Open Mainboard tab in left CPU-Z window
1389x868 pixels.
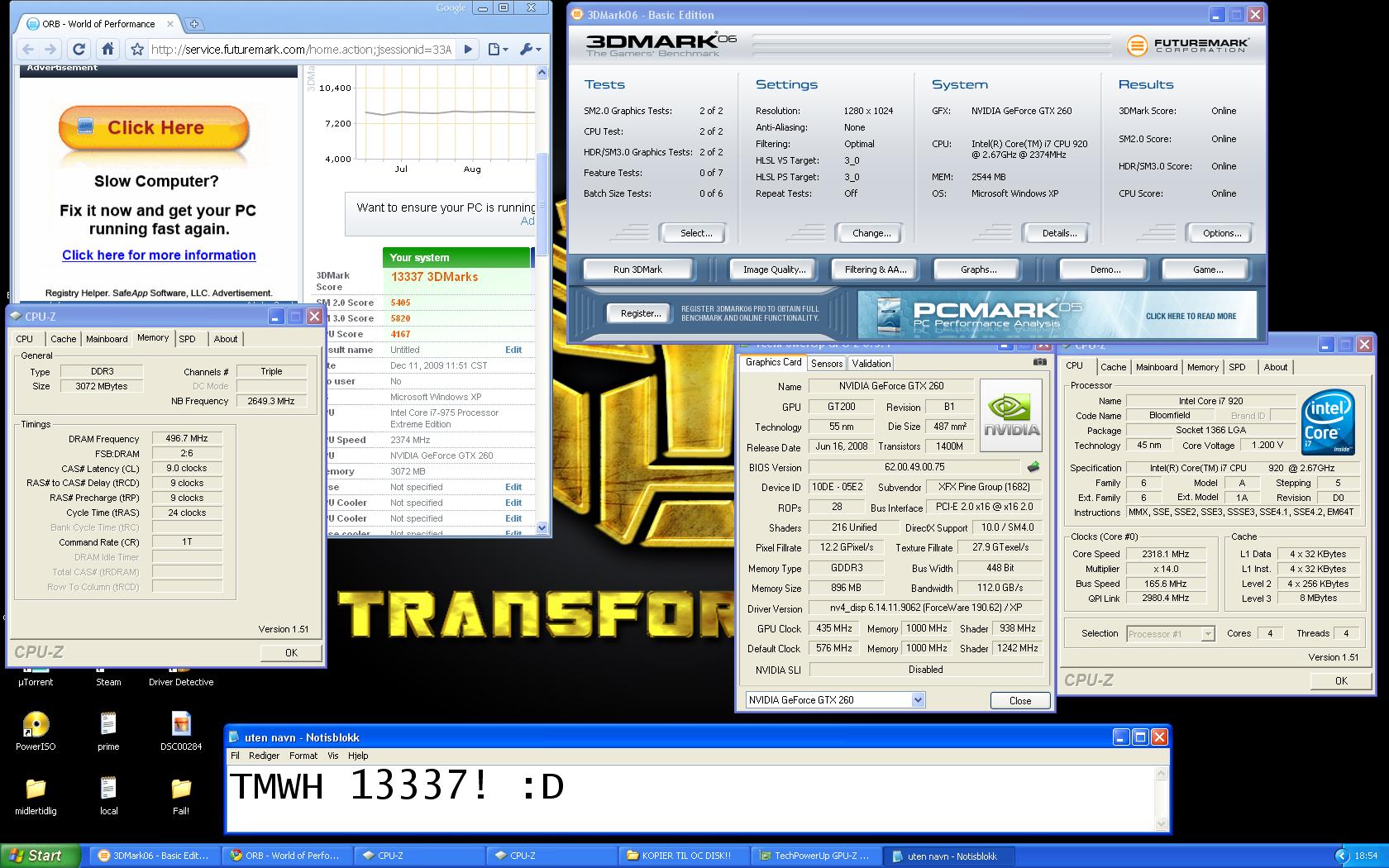pos(107,339)
